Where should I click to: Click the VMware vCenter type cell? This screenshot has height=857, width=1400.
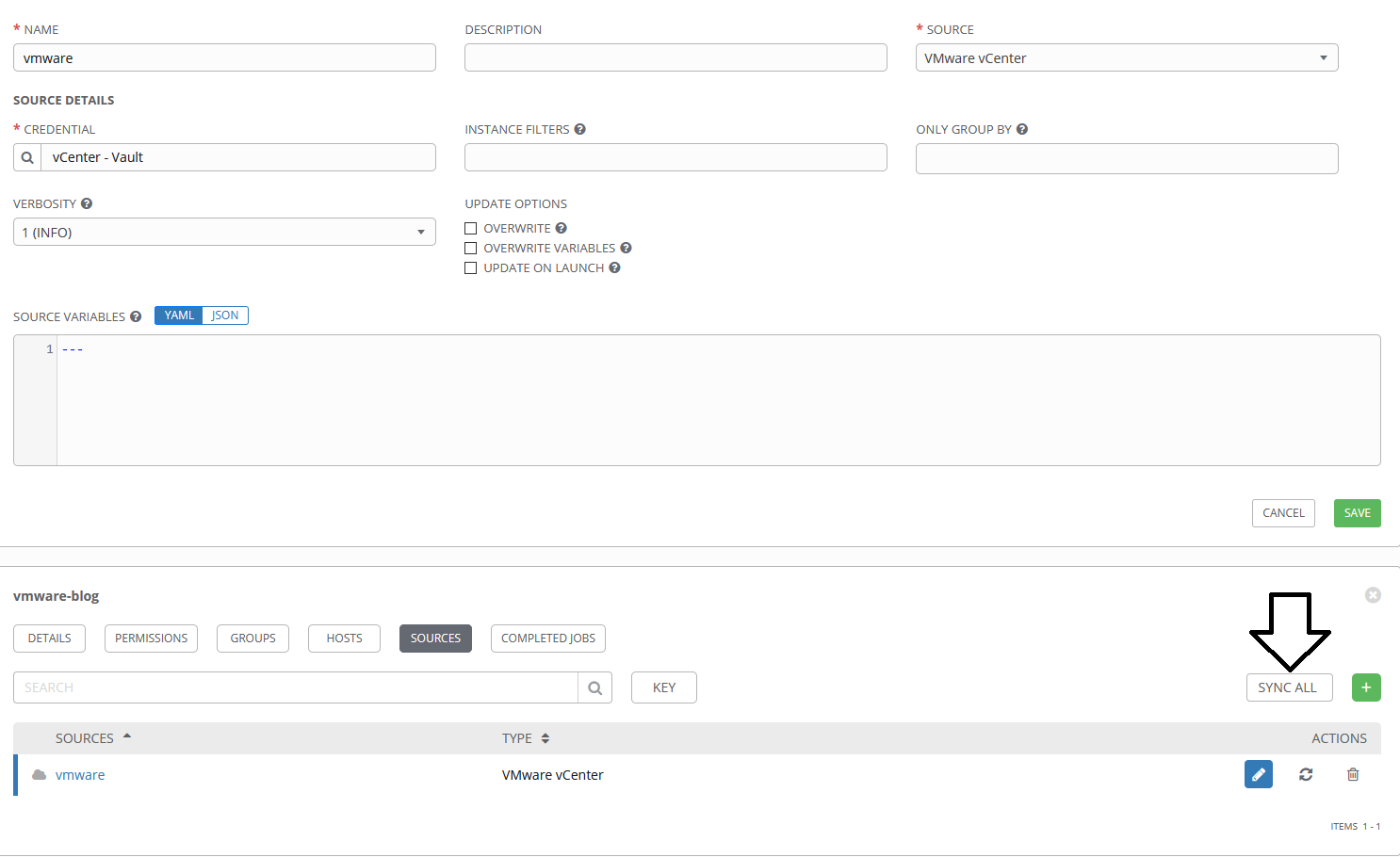[x=552, y=775]
